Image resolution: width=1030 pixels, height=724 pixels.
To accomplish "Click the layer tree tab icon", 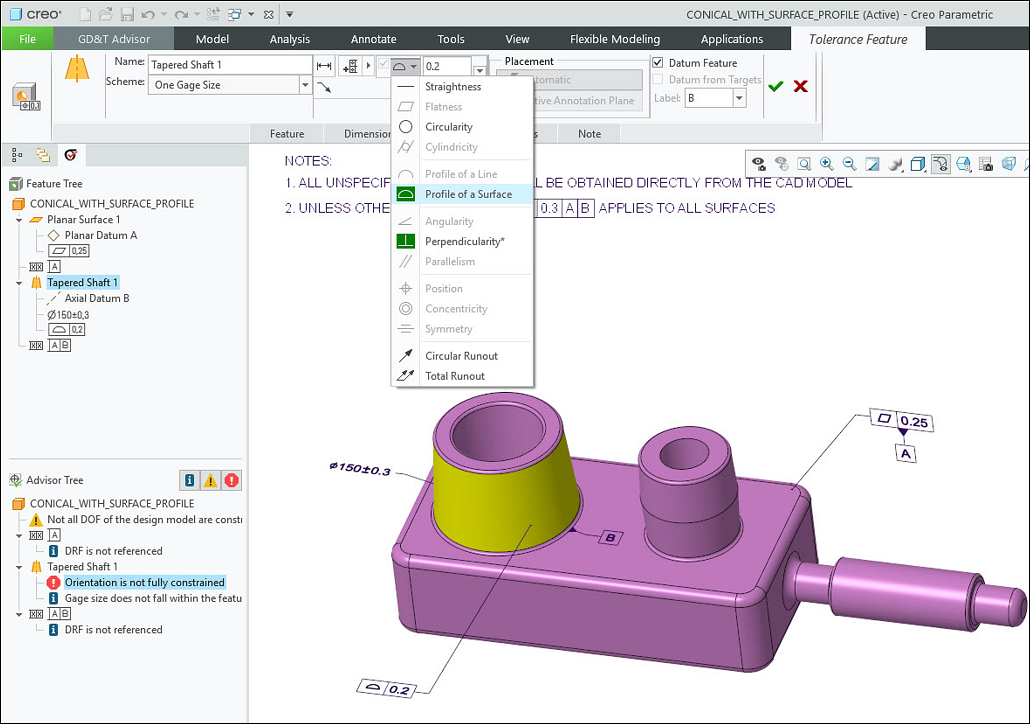I will 43,155.
